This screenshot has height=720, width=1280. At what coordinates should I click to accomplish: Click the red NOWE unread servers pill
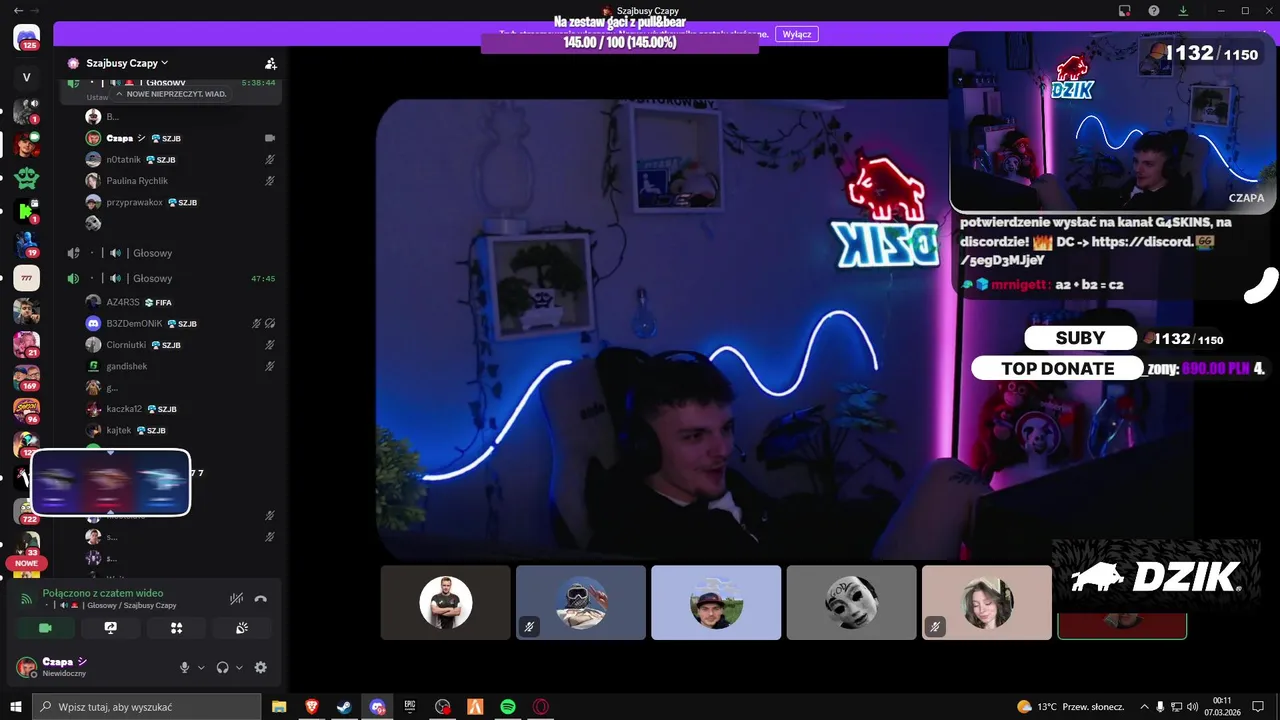pyautogui.click(x=26, y=563)
